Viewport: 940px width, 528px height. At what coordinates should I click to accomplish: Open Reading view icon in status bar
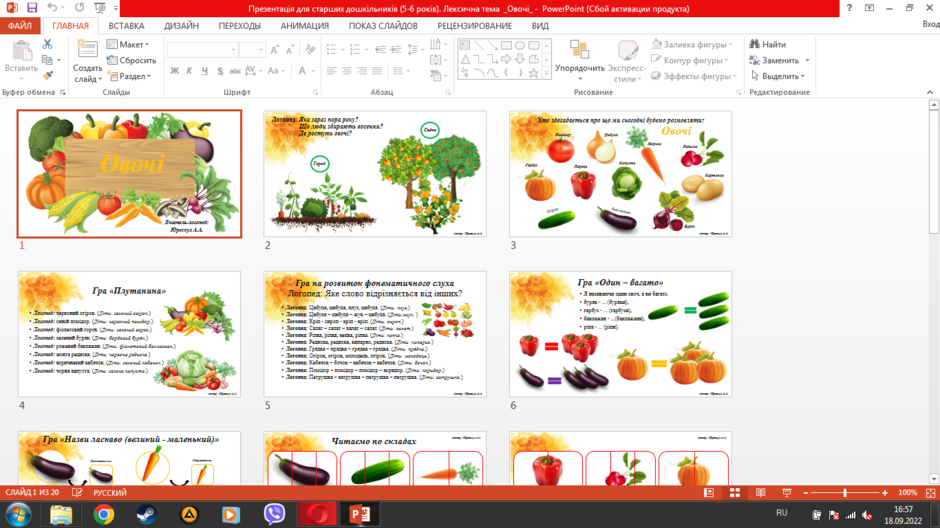(x=760, y=493)
